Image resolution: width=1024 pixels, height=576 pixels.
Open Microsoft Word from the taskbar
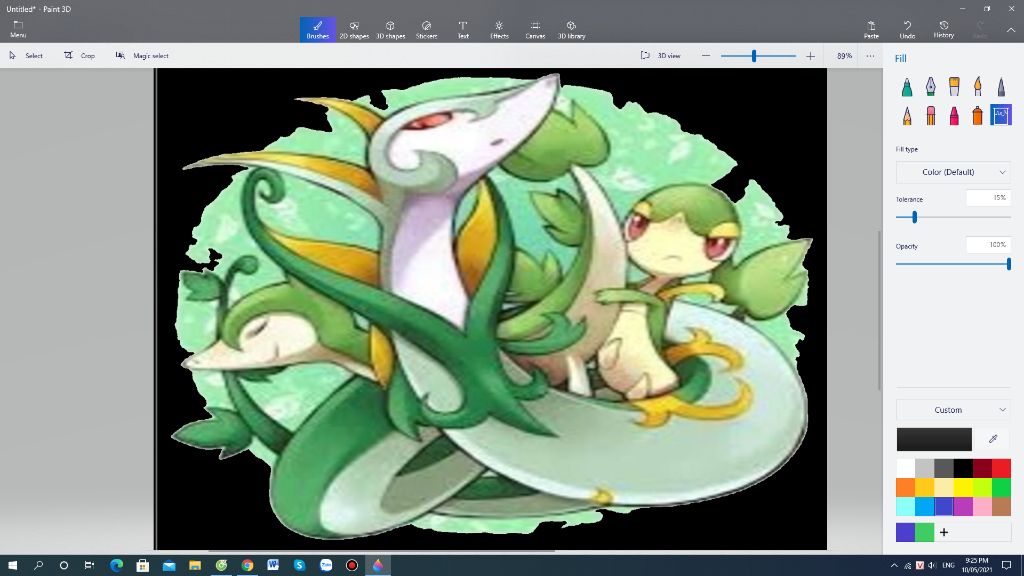pyautogui.click(x=273, y=565)
